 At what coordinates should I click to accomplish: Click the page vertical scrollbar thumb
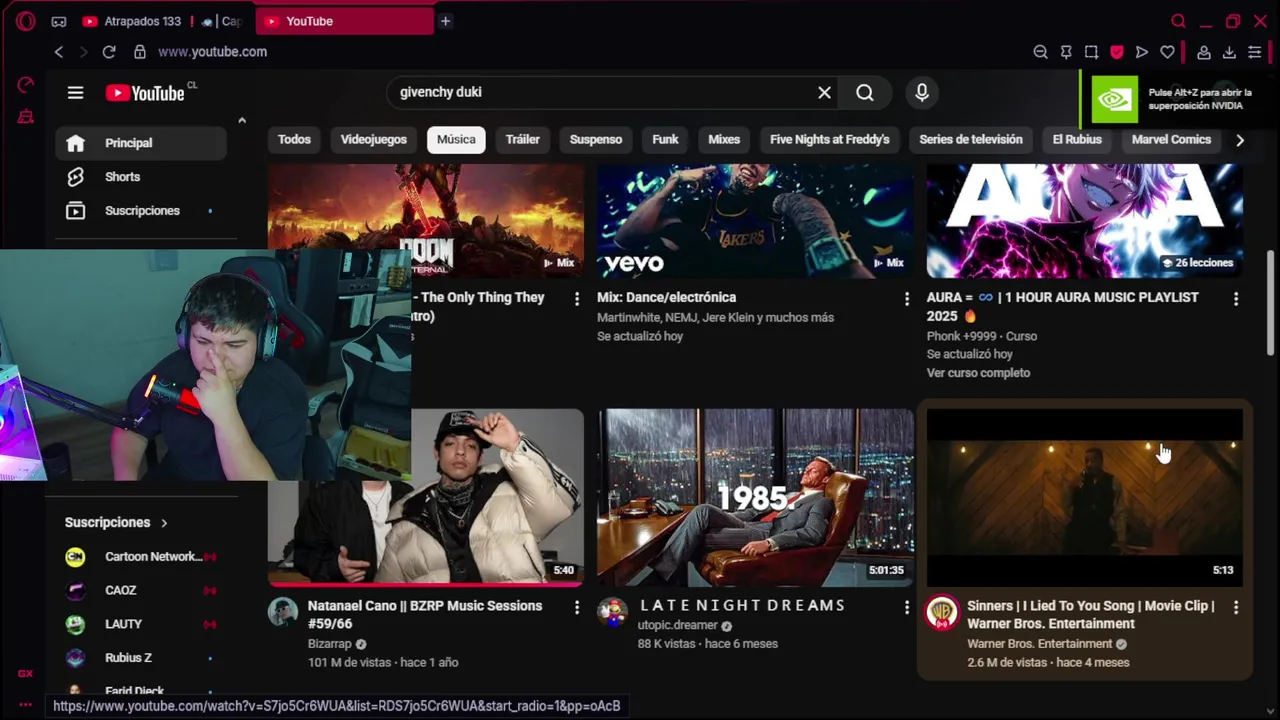(x=1271, y=301)
